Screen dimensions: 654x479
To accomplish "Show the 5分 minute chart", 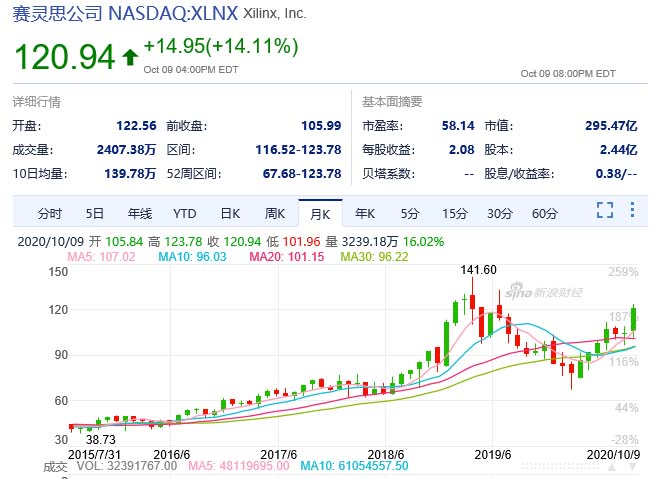I will 410,213.
